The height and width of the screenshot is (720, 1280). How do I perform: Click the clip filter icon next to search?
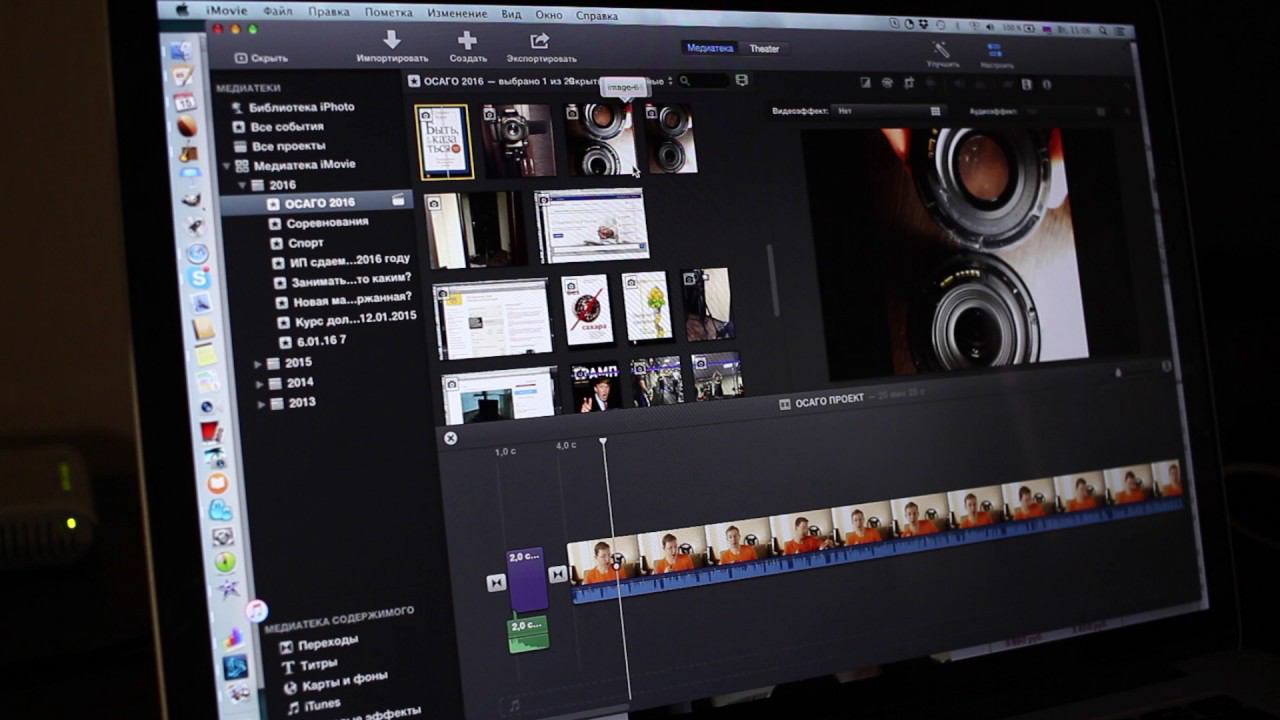[x=741, y=80]
